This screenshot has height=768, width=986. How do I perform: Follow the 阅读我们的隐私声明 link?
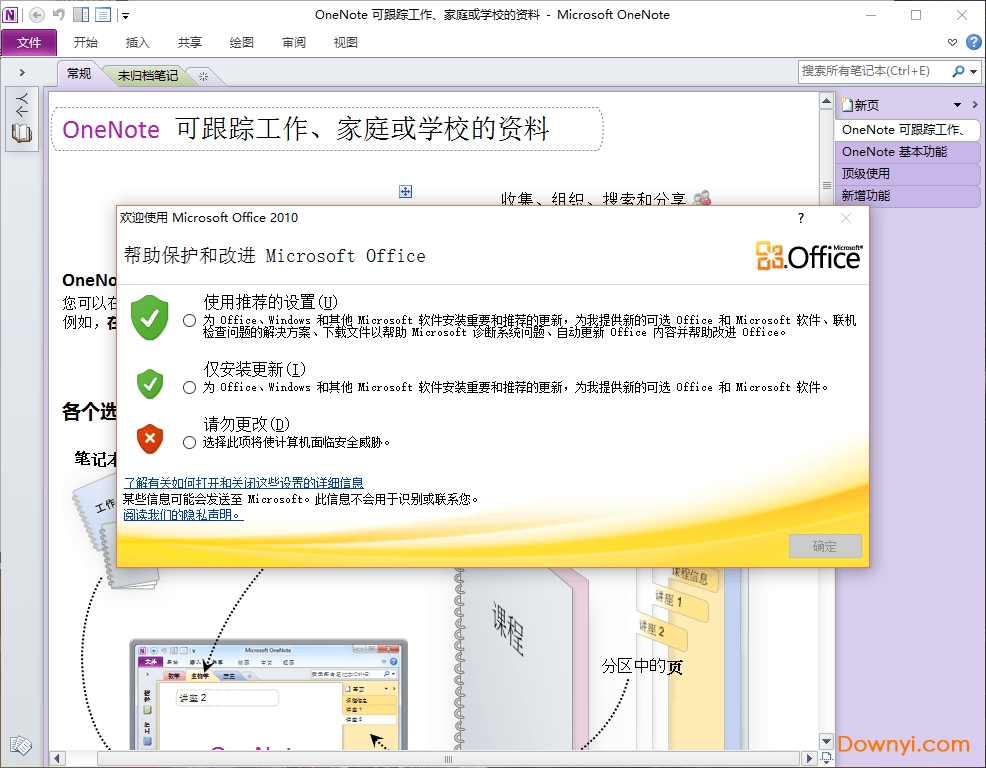coord(182,514)
